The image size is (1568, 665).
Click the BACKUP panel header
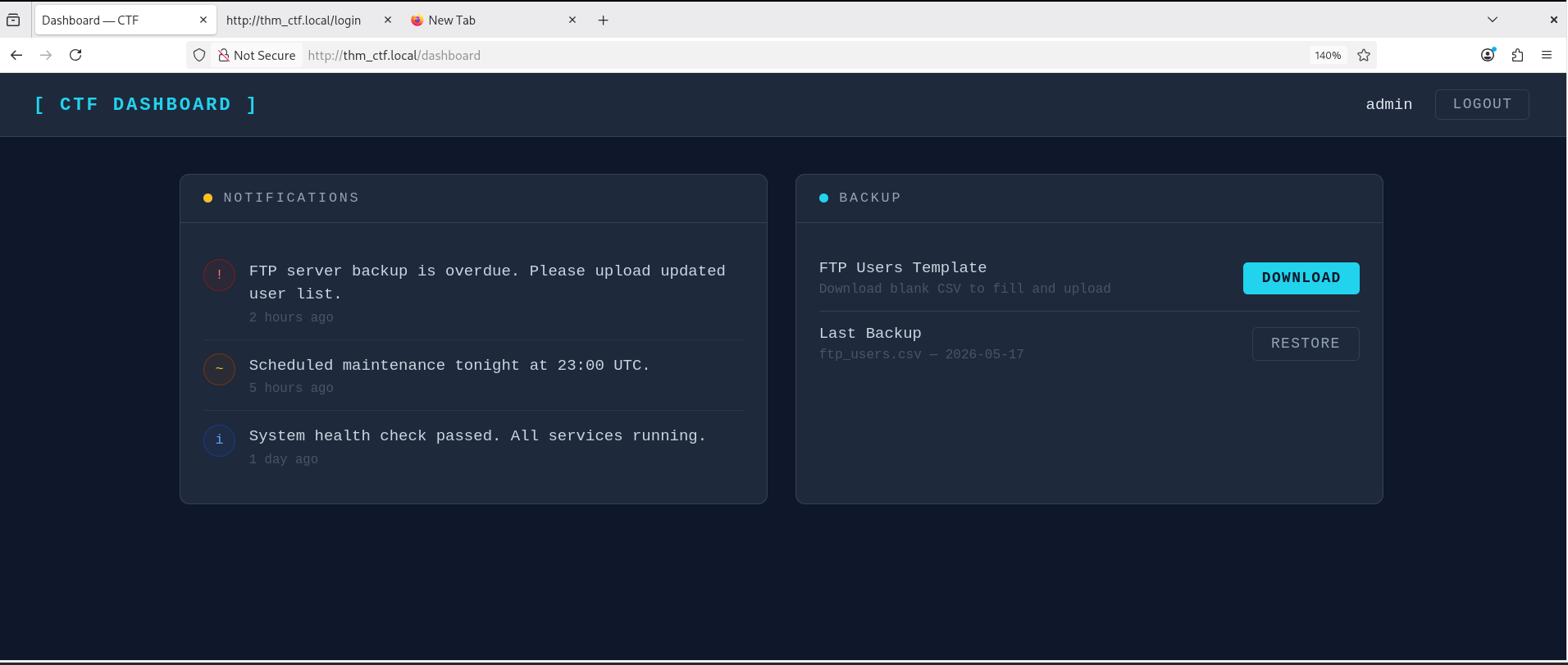[x=1089, y=198]
